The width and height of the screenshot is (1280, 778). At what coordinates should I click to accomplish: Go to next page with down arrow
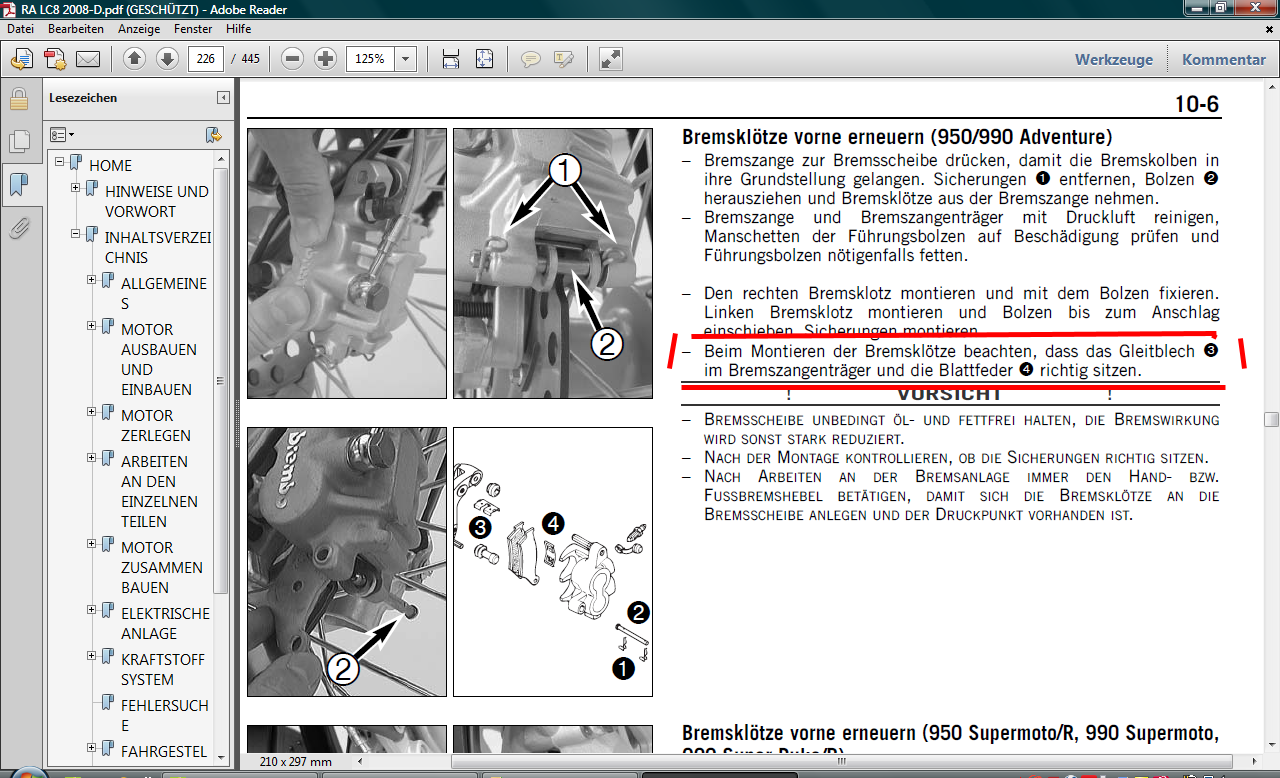[167, 59]
